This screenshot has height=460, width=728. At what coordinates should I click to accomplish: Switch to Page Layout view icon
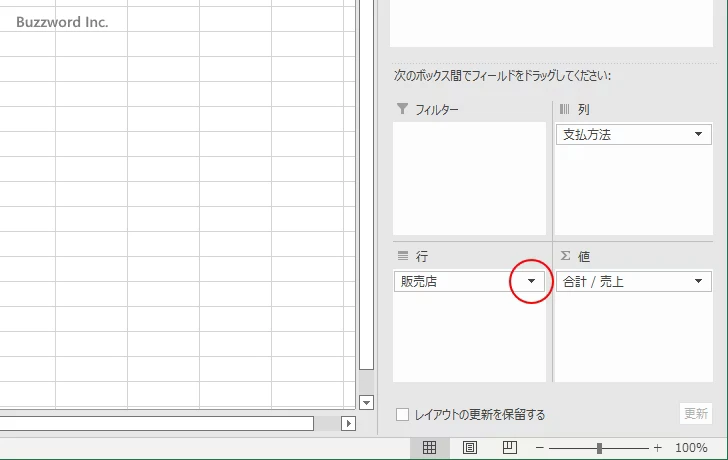pyautogui.click(x=470, y=447)
